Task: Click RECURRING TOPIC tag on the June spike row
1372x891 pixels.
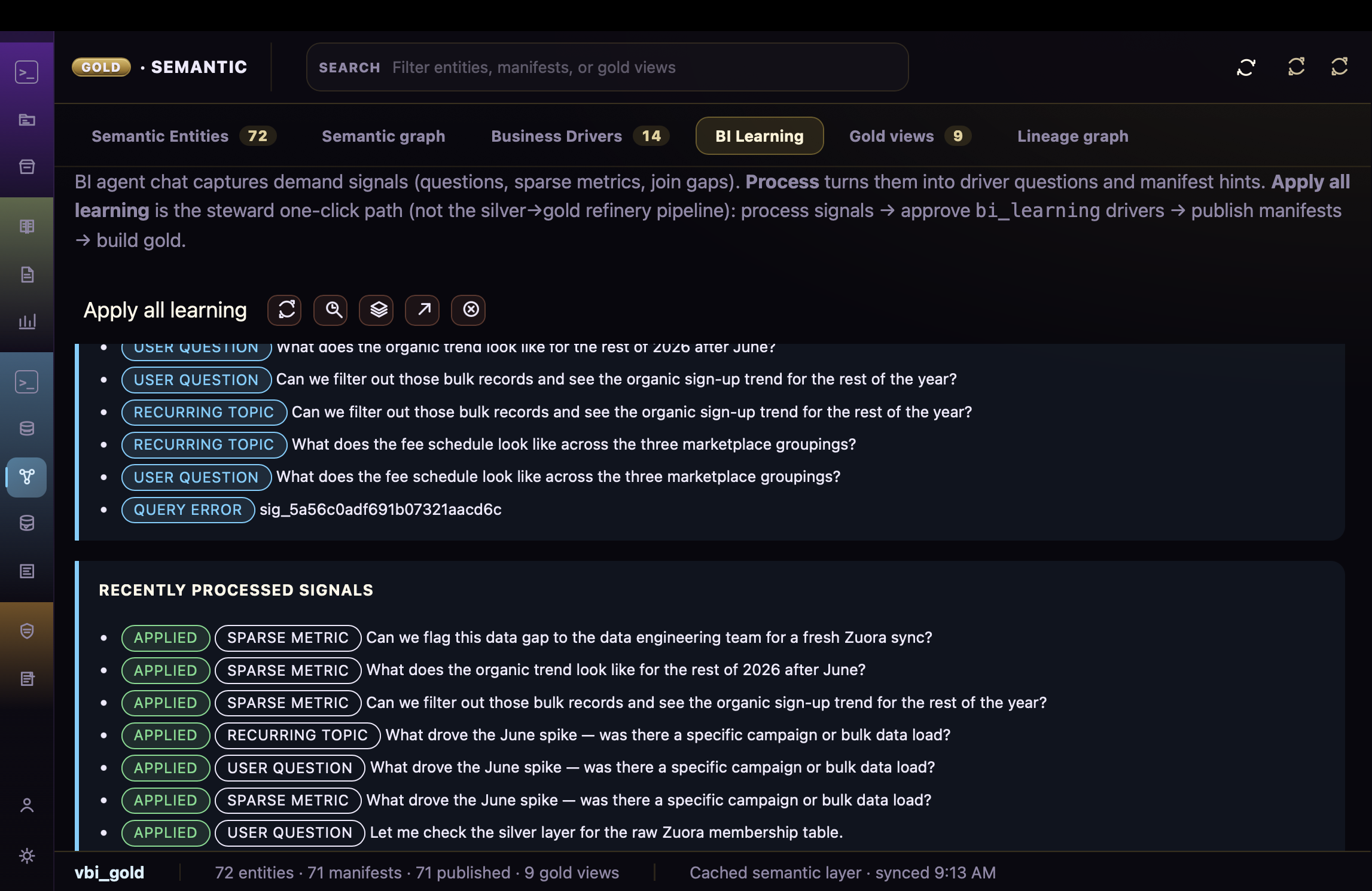Action: click(297, 735)
